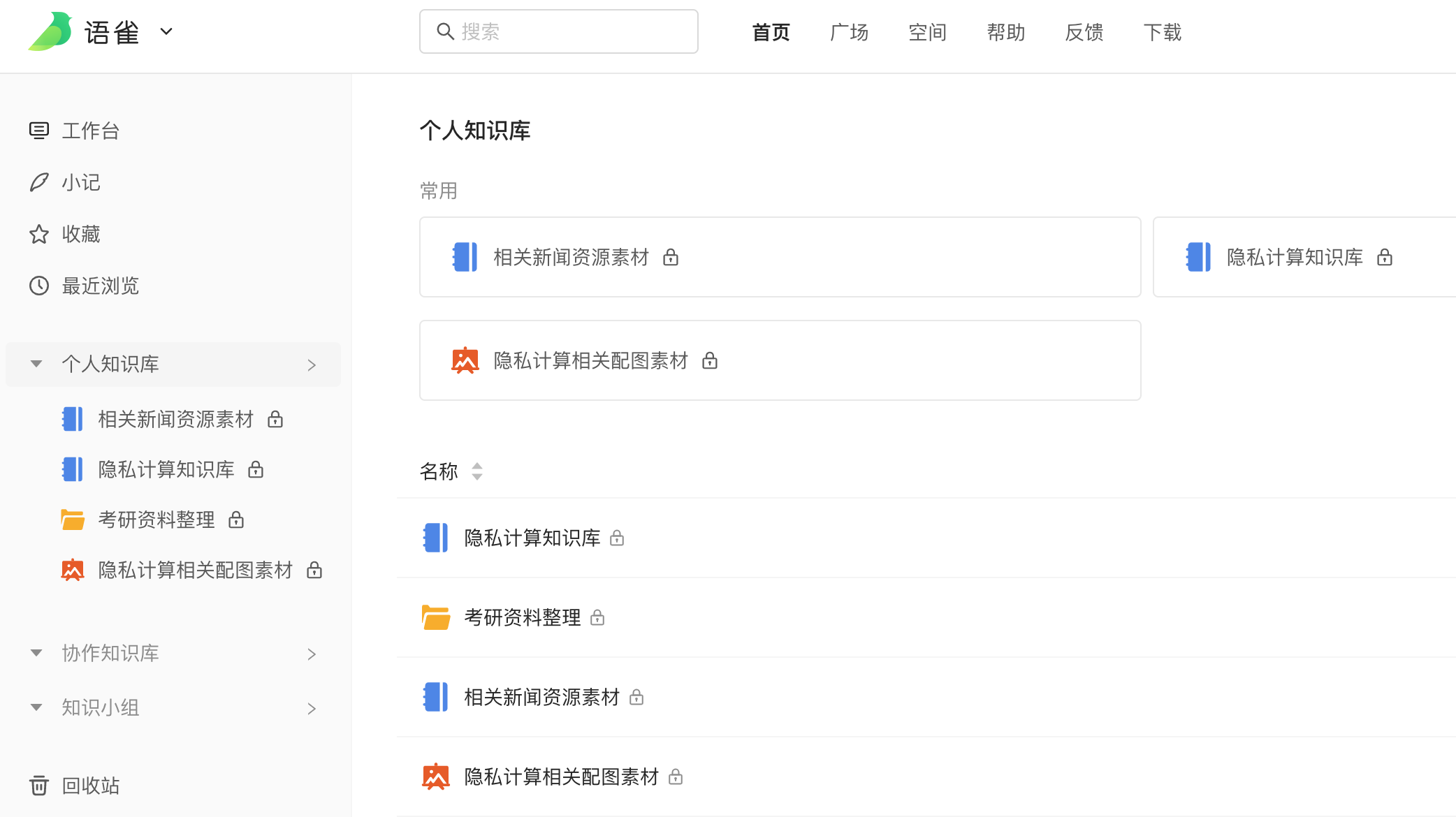Open the 空间 top navigation item
The width and height of the screenshot is (1456, 817).
[x=927, y=32]
